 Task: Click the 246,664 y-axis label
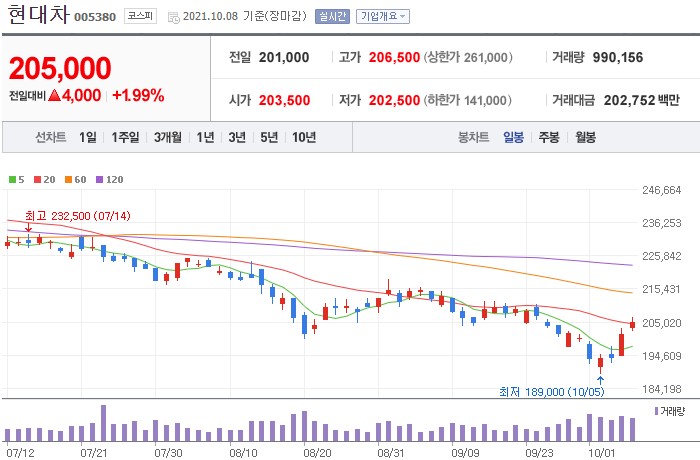coord(662,190)
